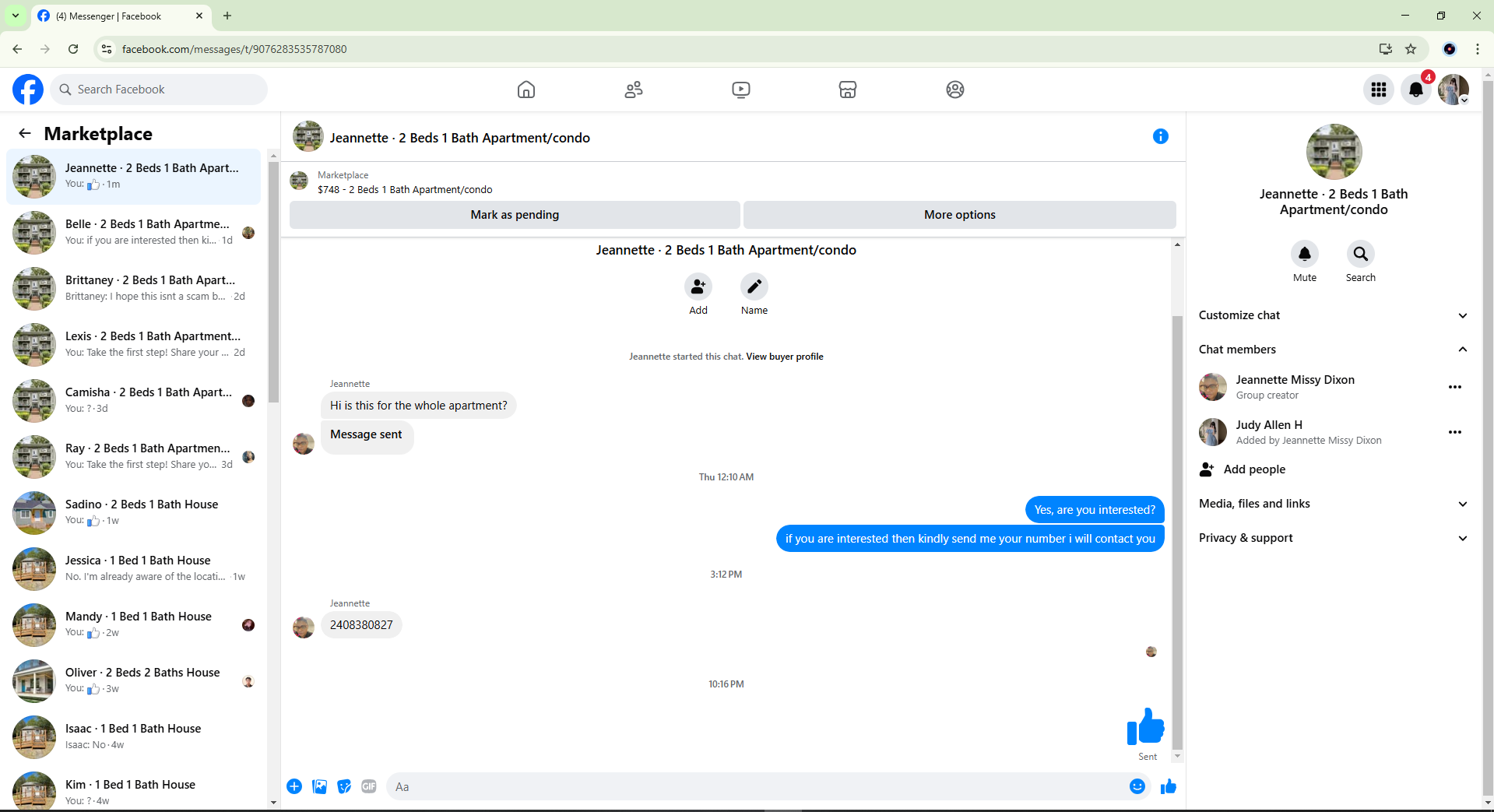Screen dimensions: 1494x812
Task: Open Chrome browser menu (three dots)
Action: pyautogui.click(x=1477, y=49)
